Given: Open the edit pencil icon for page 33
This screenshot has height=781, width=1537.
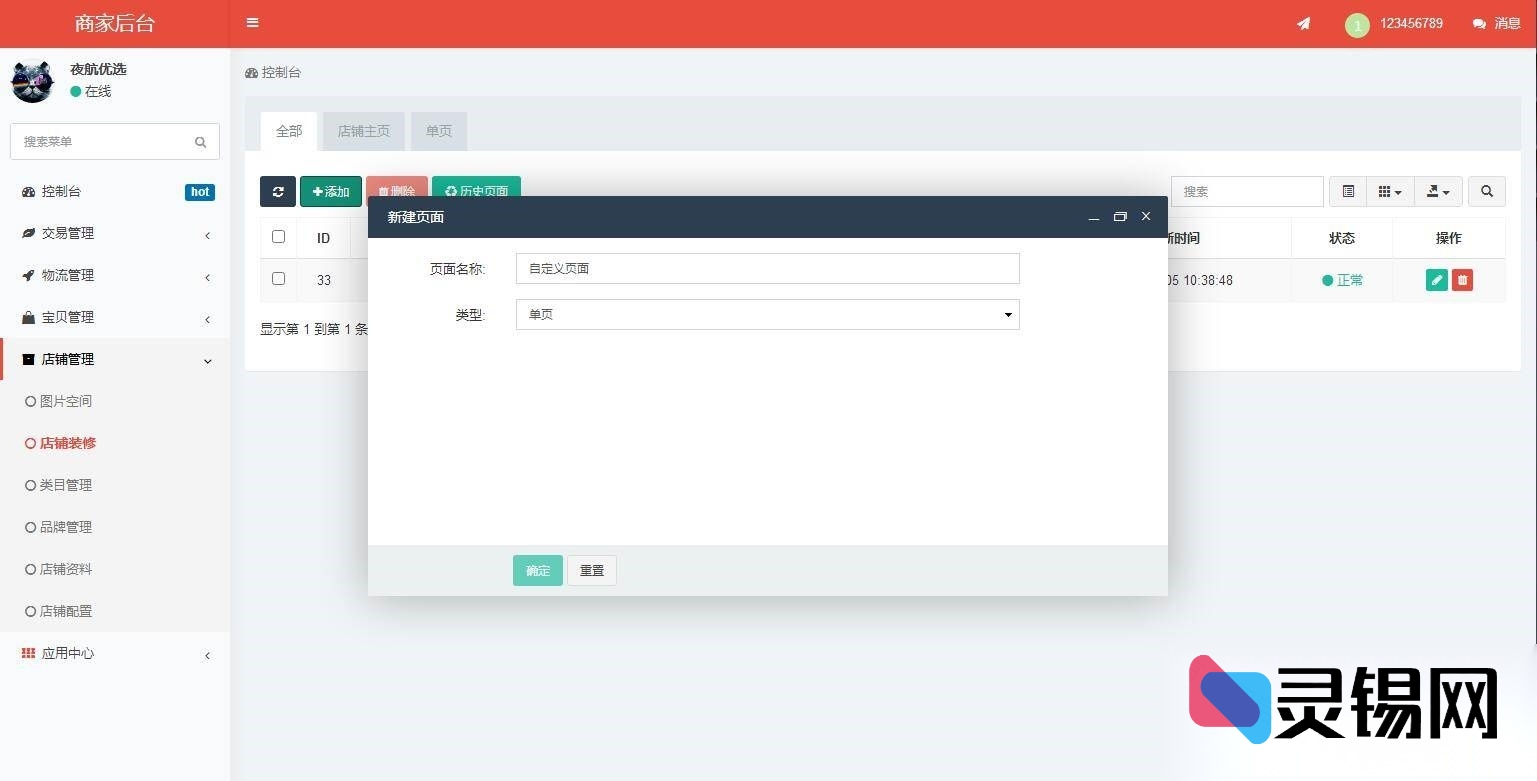Looking at the screenshot, I should (1435, 280).
